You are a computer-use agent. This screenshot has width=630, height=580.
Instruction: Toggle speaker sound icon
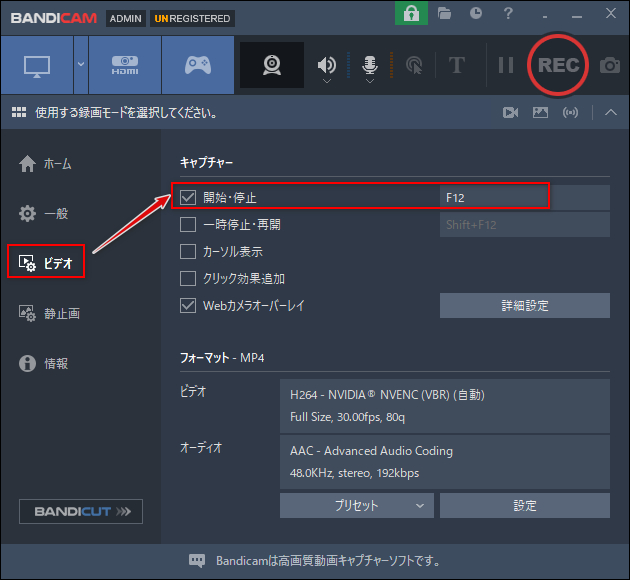pyautogui.click(x=327, y=65)
